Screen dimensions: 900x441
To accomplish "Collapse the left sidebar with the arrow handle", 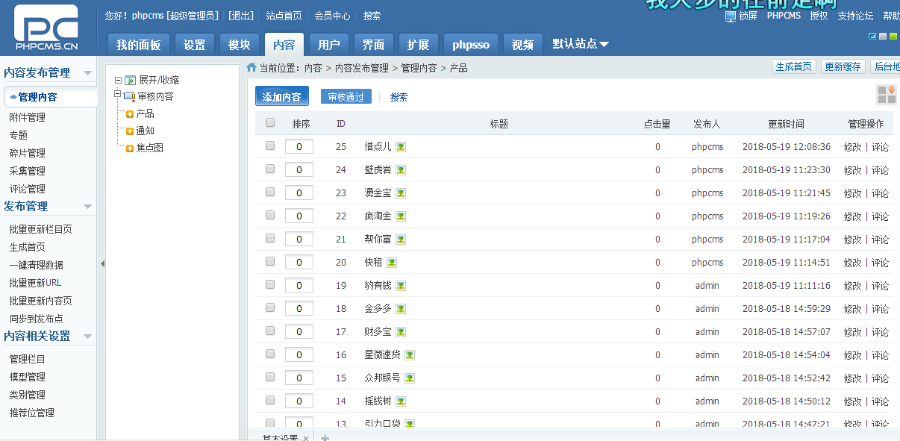I will 101,264.
